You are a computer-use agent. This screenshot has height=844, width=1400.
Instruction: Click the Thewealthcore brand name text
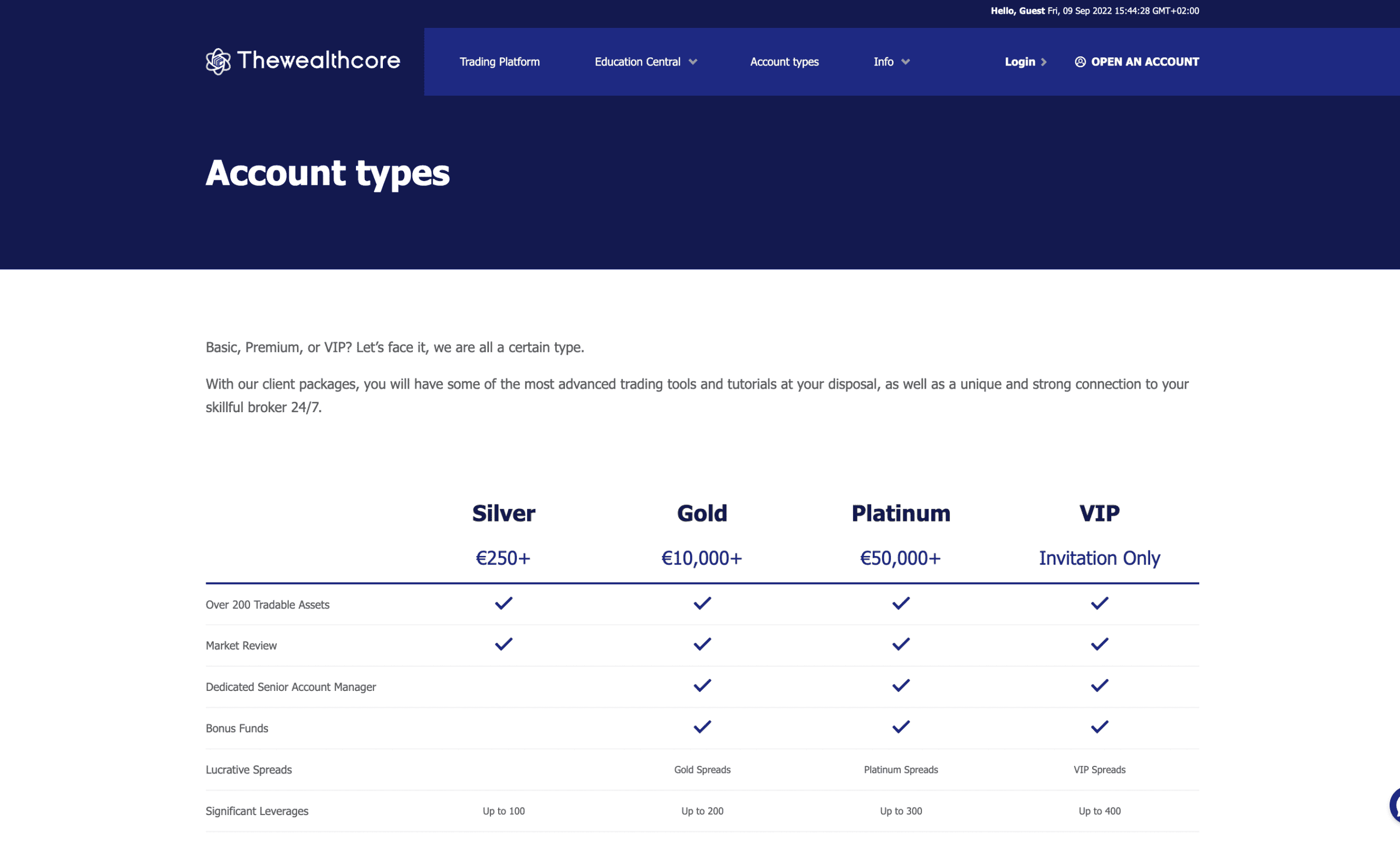(x=318, y=60)
